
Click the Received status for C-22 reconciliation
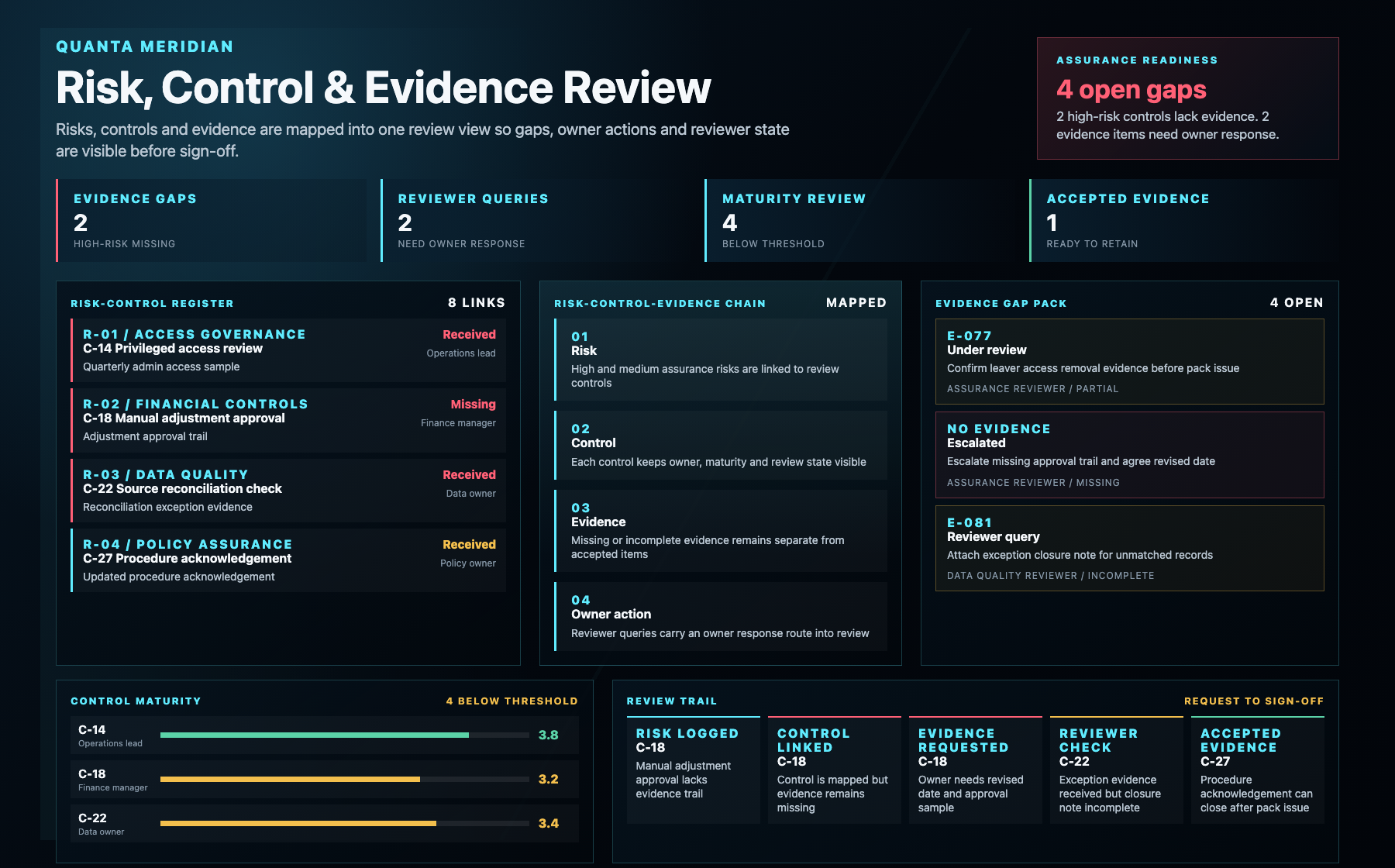click(x=469, y=475)
